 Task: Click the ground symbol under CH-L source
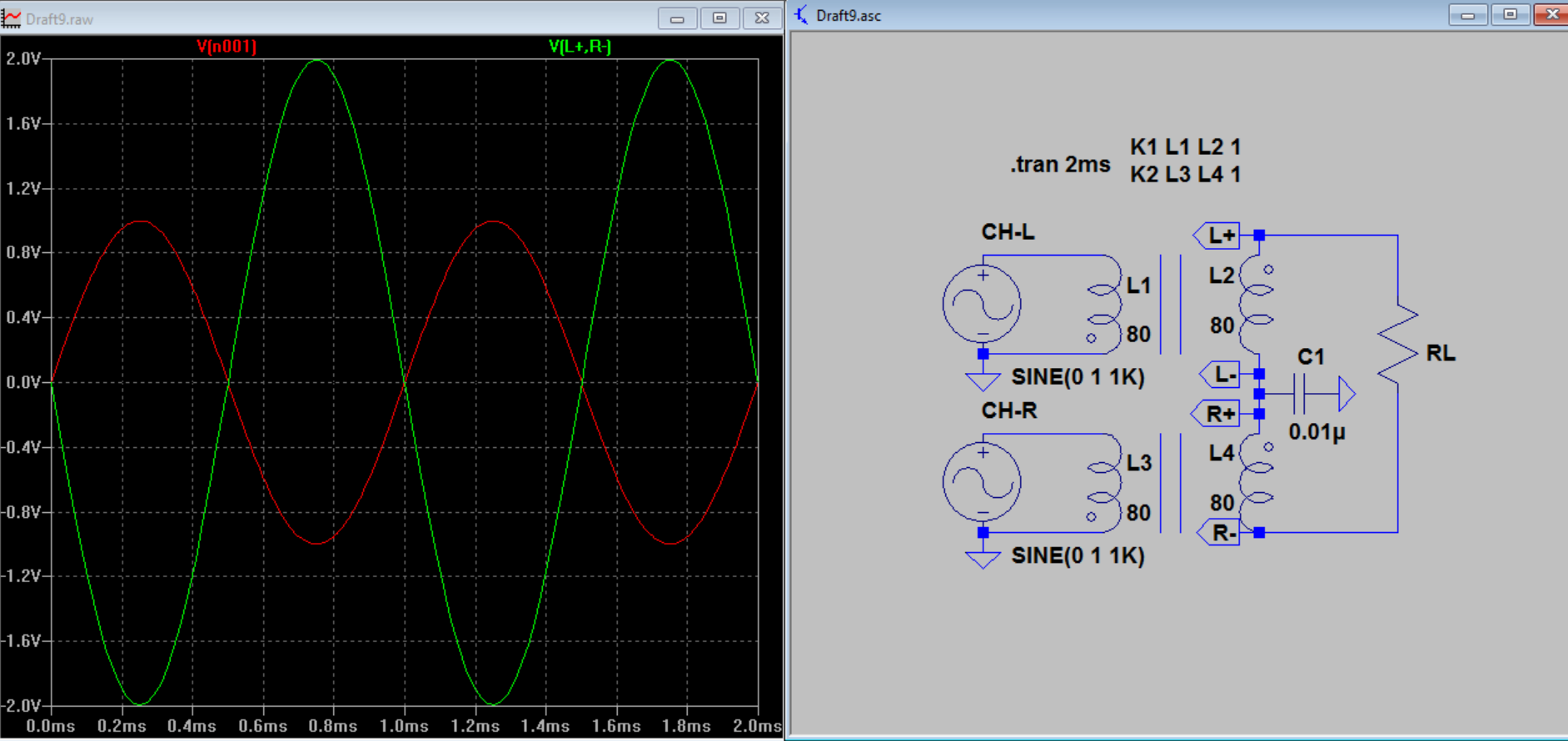(x=983, y=381)
